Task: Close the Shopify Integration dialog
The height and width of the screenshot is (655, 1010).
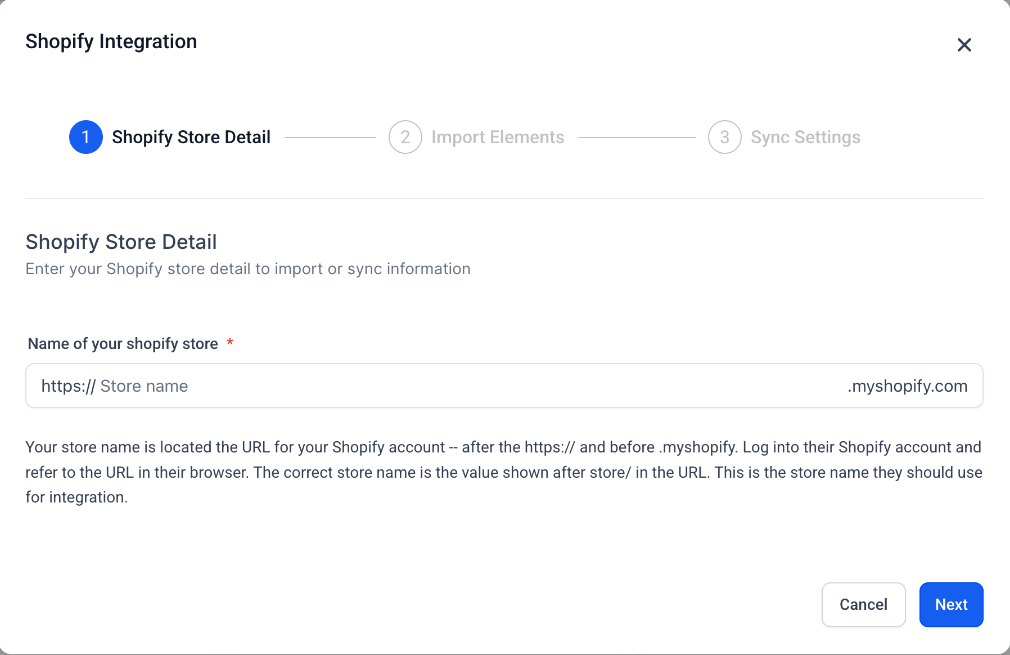Action: pyautogui.click(x=964, y=44)
